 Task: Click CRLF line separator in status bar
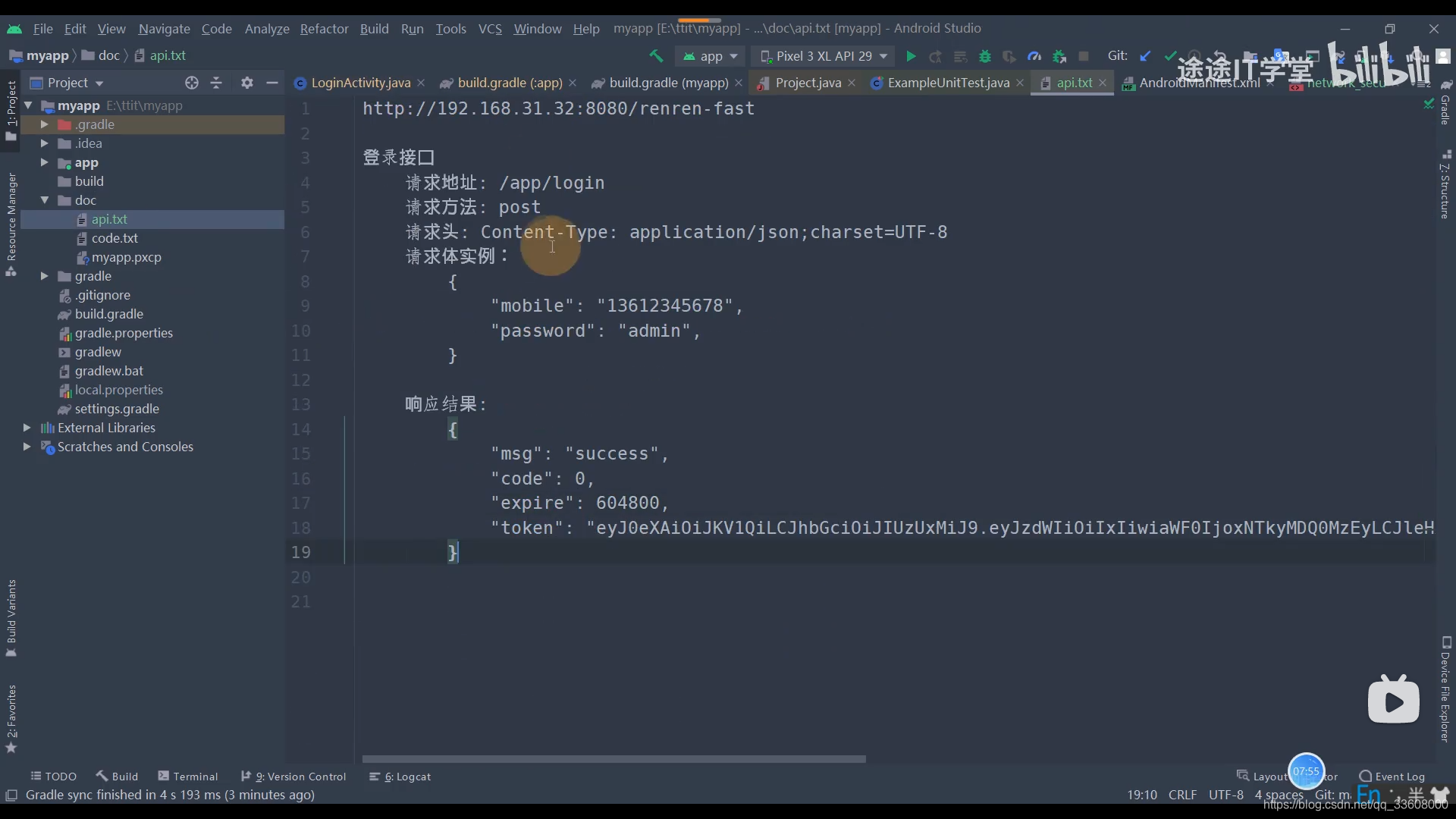pos(1182,795)
